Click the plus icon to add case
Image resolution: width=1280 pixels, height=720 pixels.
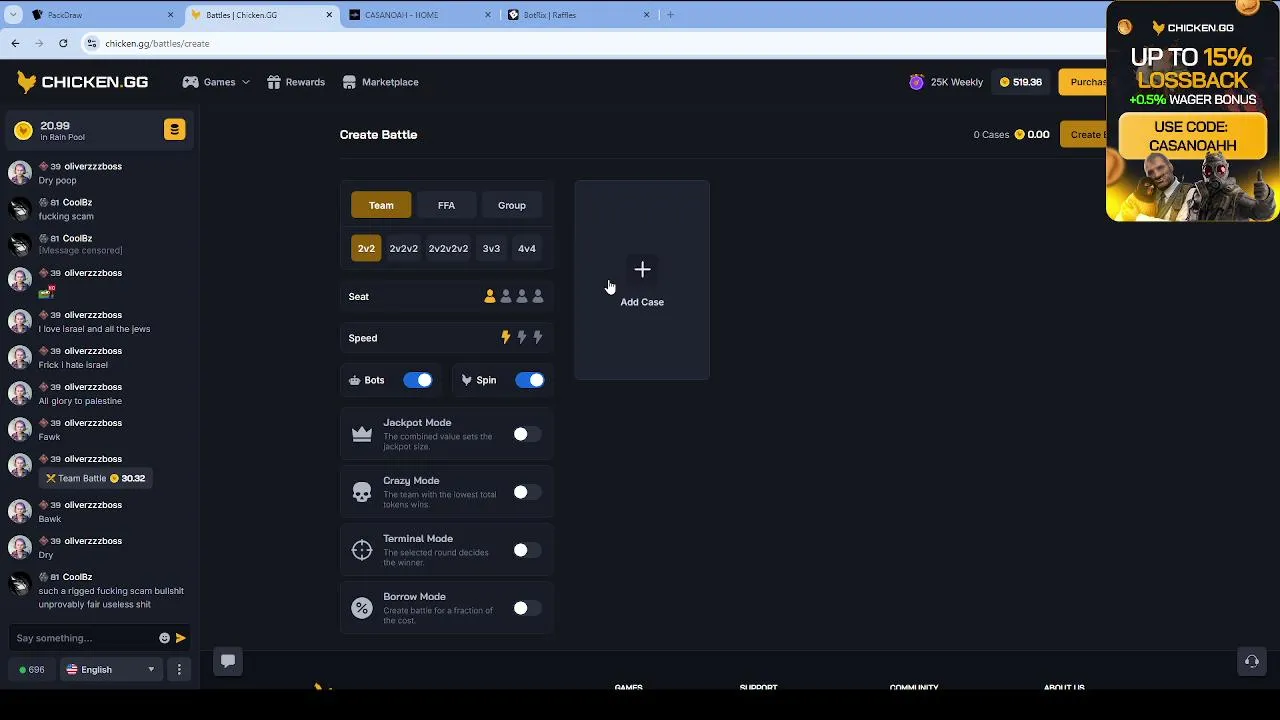642,269
